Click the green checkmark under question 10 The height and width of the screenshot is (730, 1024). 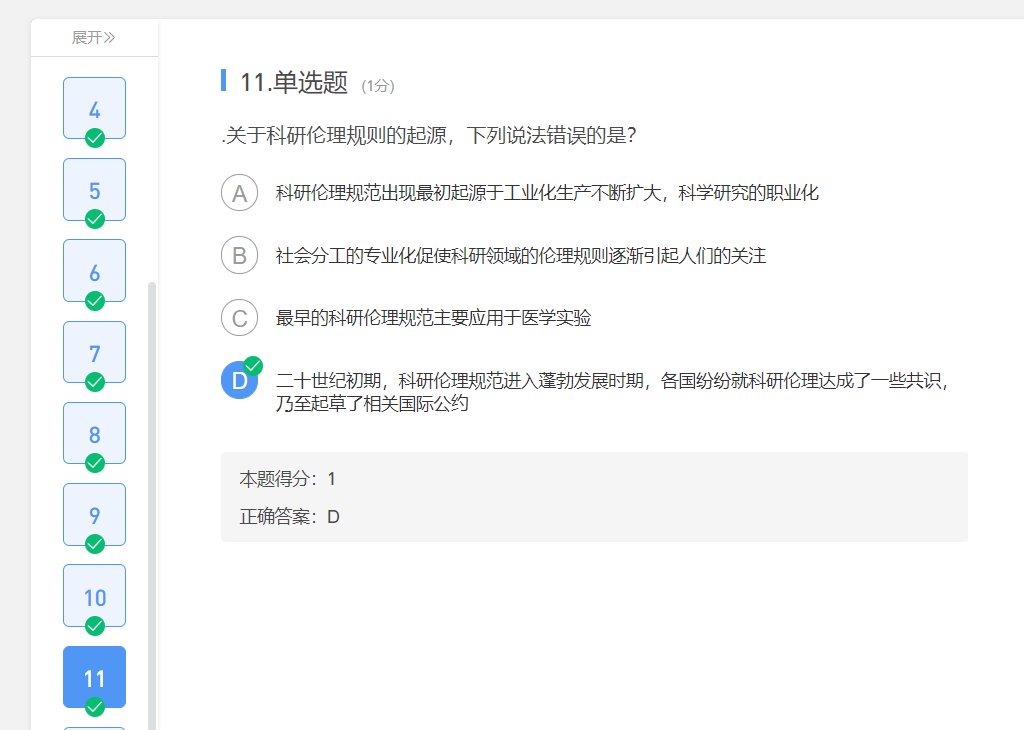[x=95, y=626]
